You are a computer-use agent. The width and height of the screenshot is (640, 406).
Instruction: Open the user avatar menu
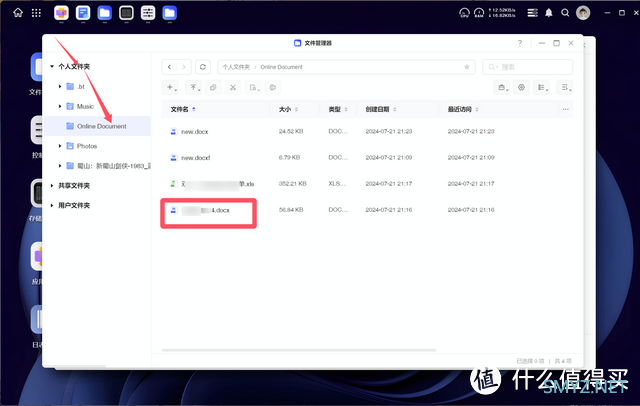[583, 13]
